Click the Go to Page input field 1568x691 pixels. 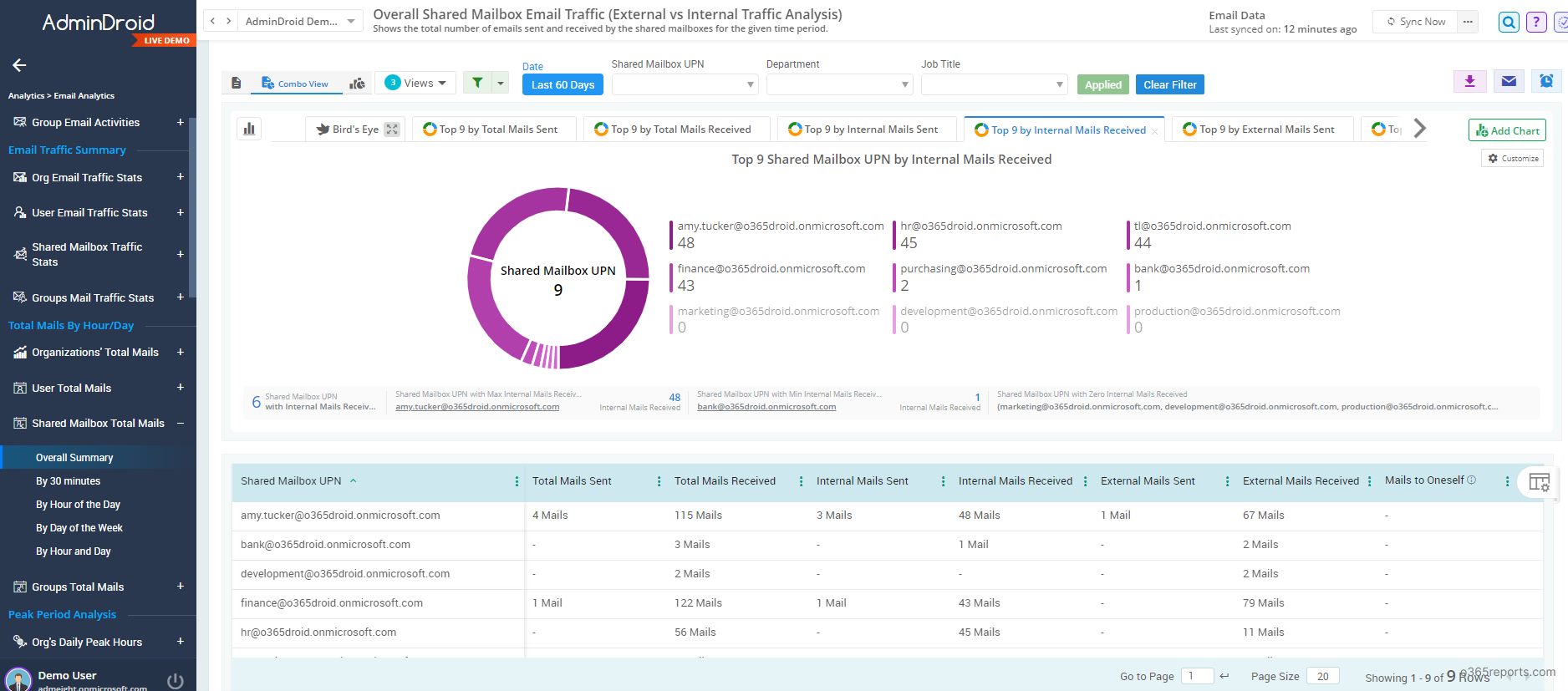(x=1197, y=676)
